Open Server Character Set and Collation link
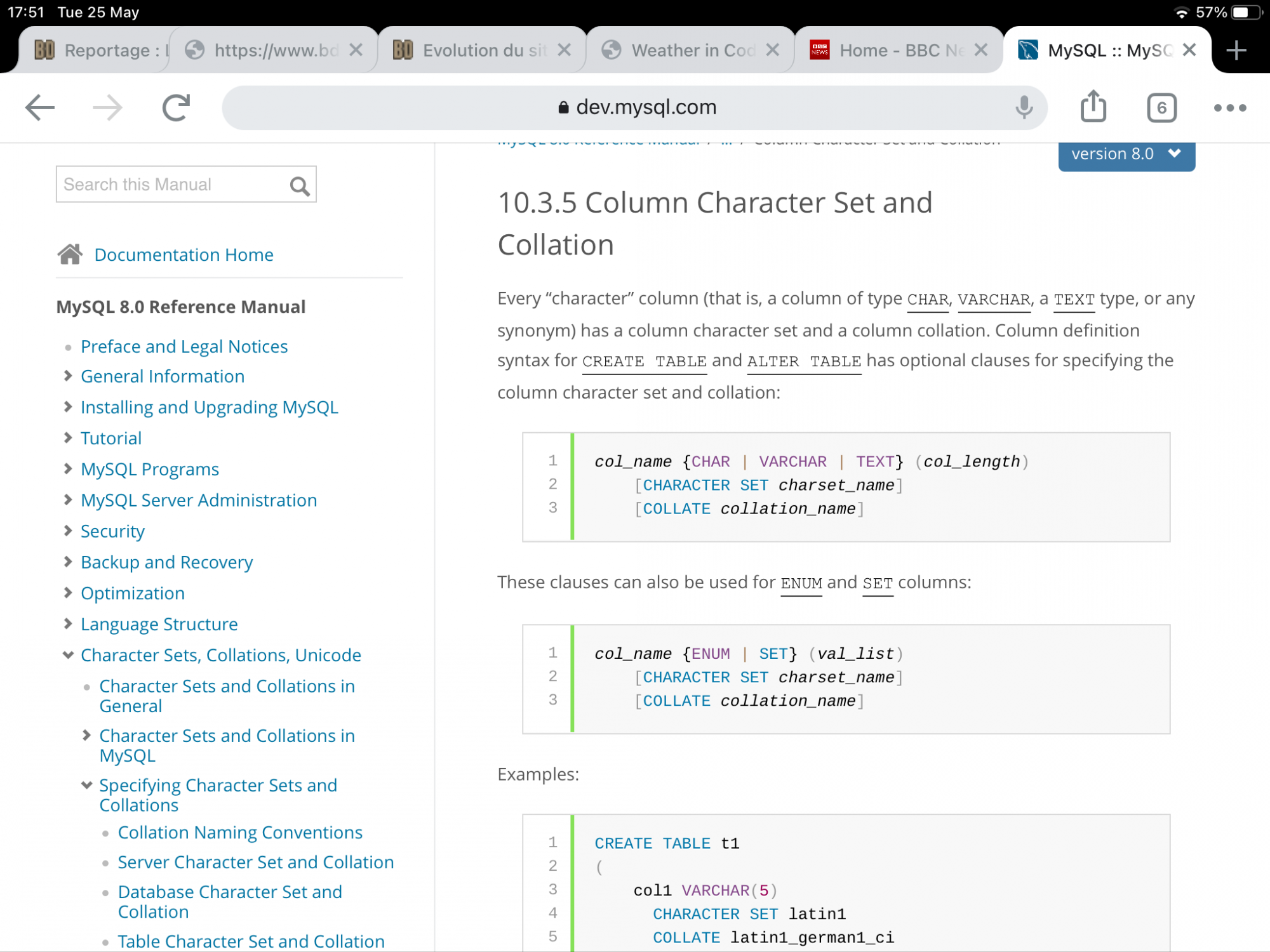This screenshot has height=952, width=1270. point(256,862)
